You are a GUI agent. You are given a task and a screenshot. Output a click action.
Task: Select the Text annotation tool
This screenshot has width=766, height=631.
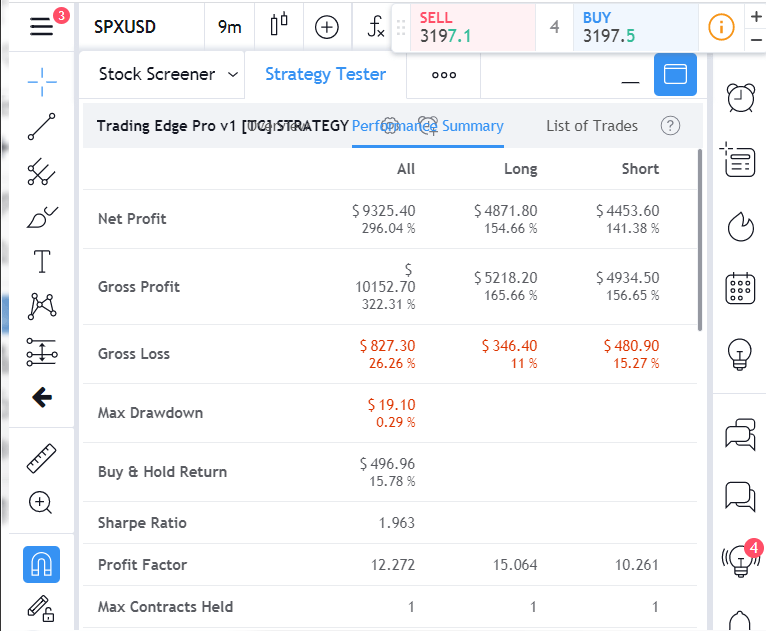pyautogui.click(x=41, y=262)
